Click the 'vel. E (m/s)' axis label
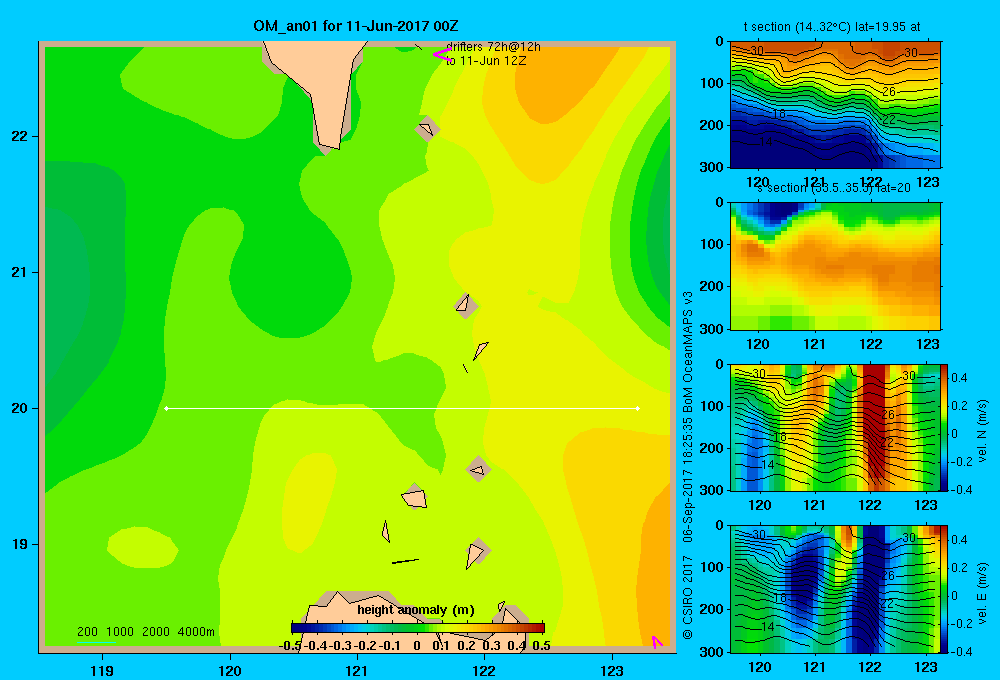 tap(982, 593)
